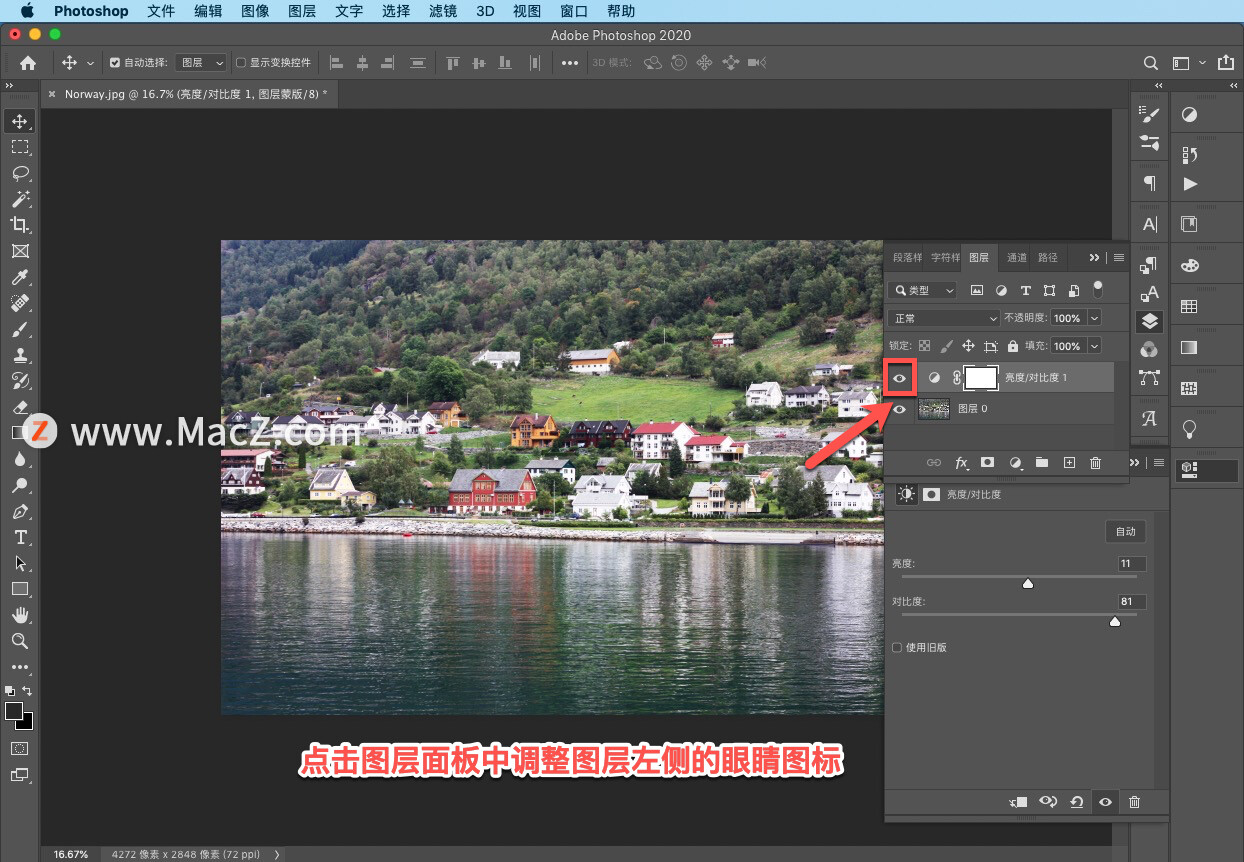The image size is (1244, 862).
Task: Select the Move tool in the toolbox
Action: (x=20, y=121)
